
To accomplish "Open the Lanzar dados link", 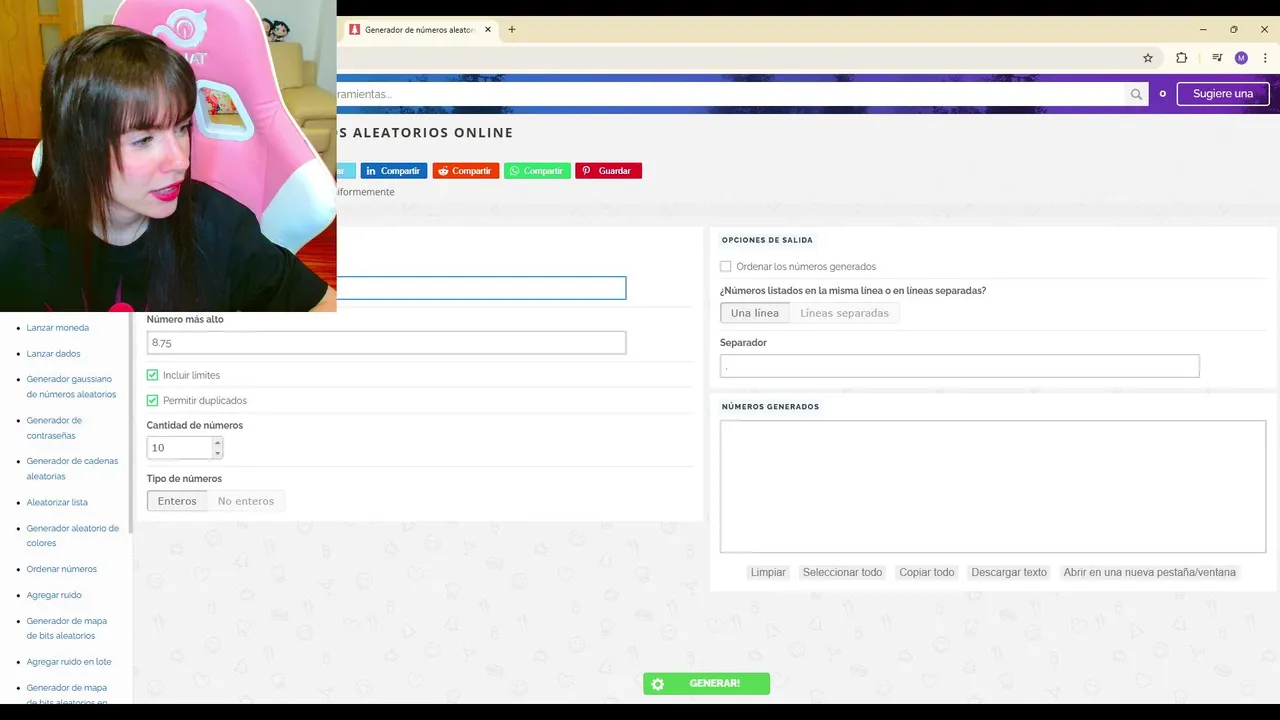I will click(53, 354).
